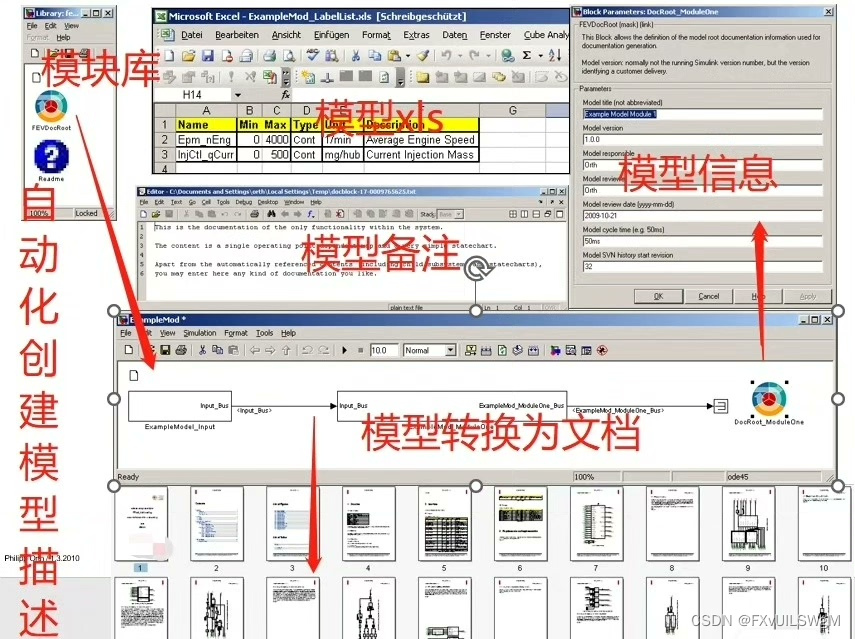Image resolution: width=855 pixels, height=639 pixels.
Task: Click the Print Preview icon in Excel
Action: coord(288,56)
